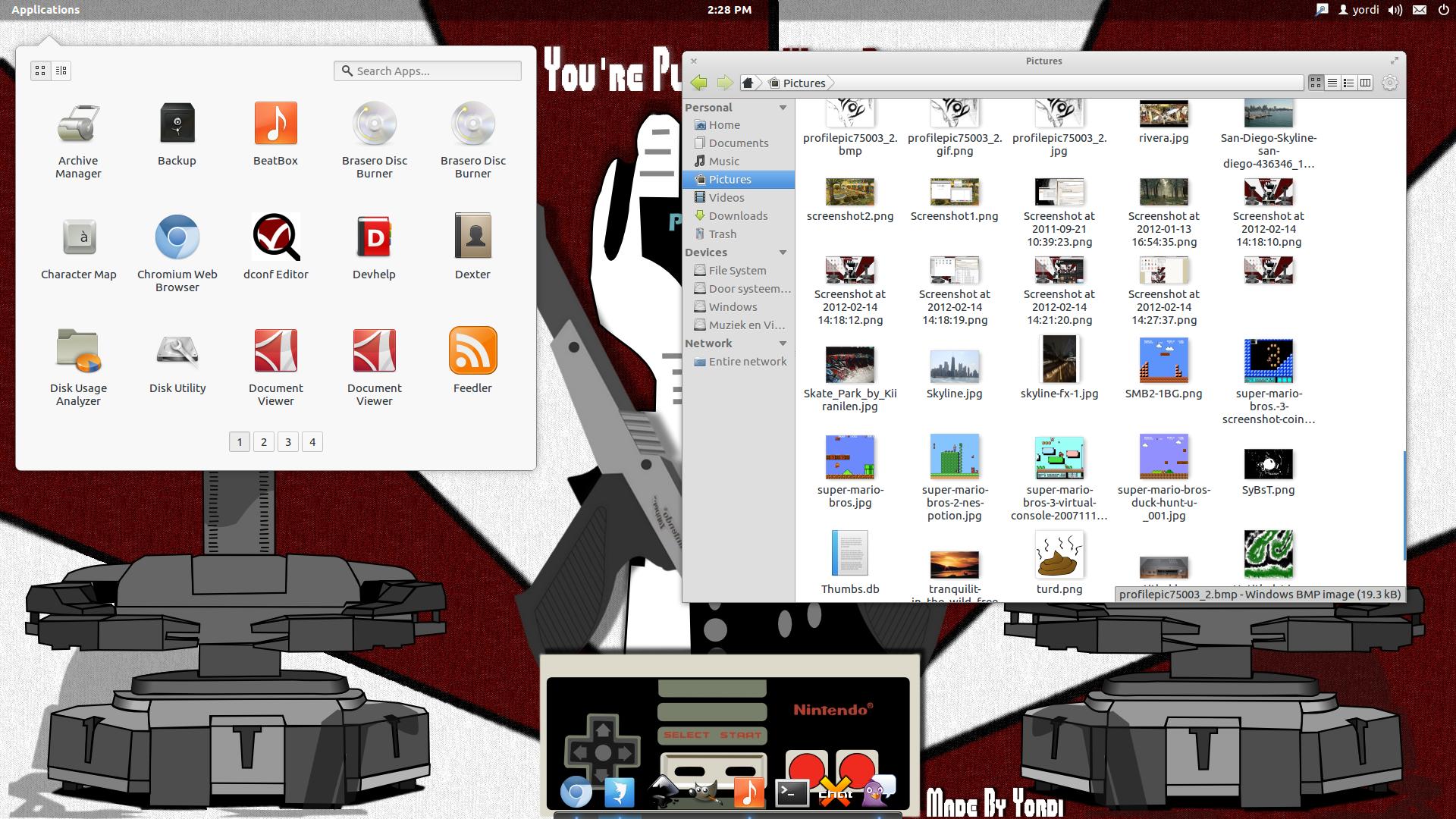Switch Files to list view
1456x819 pixels.
(x=1332, y=83)
